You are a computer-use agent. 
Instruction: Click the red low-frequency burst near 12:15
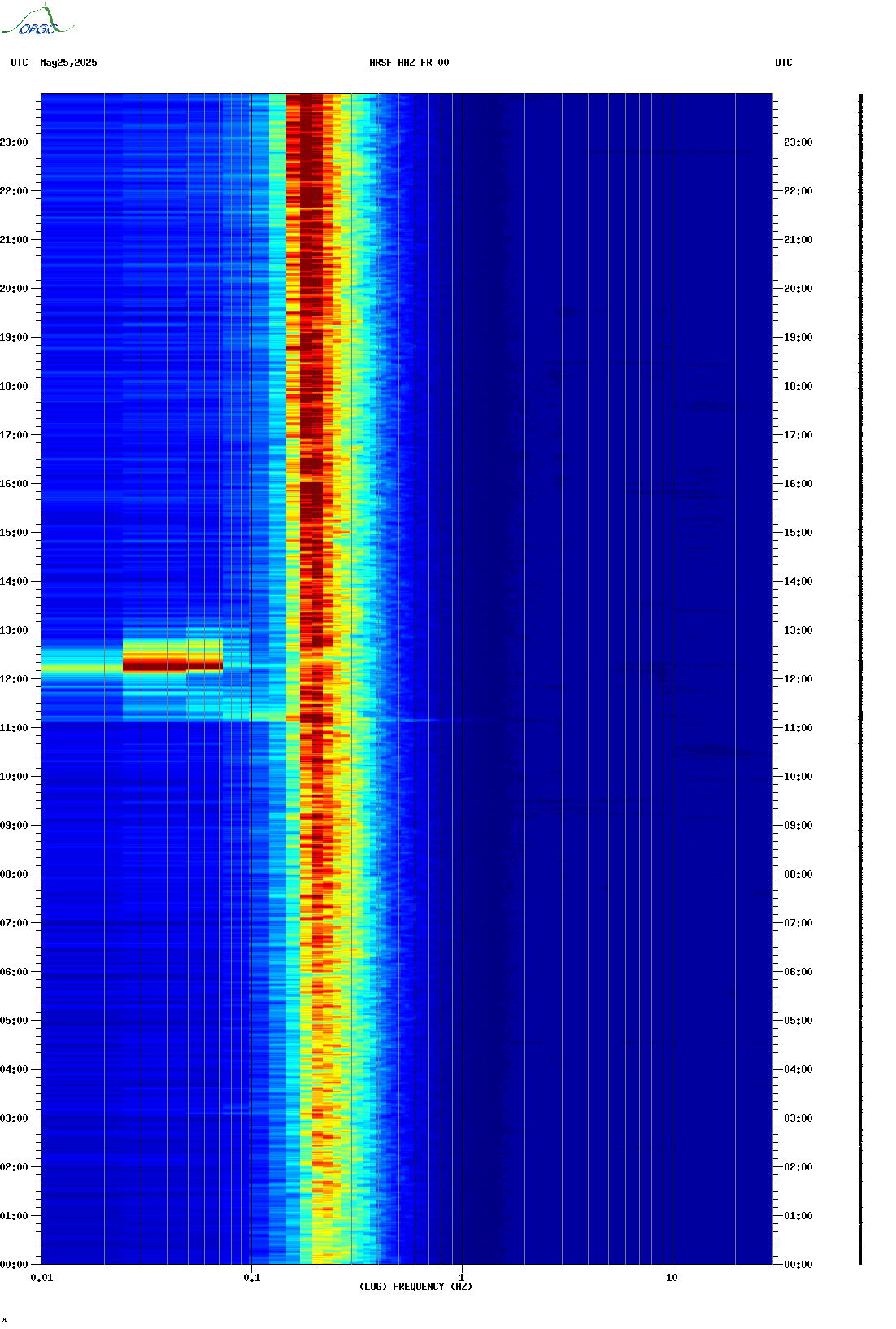(x=172, y=665)
